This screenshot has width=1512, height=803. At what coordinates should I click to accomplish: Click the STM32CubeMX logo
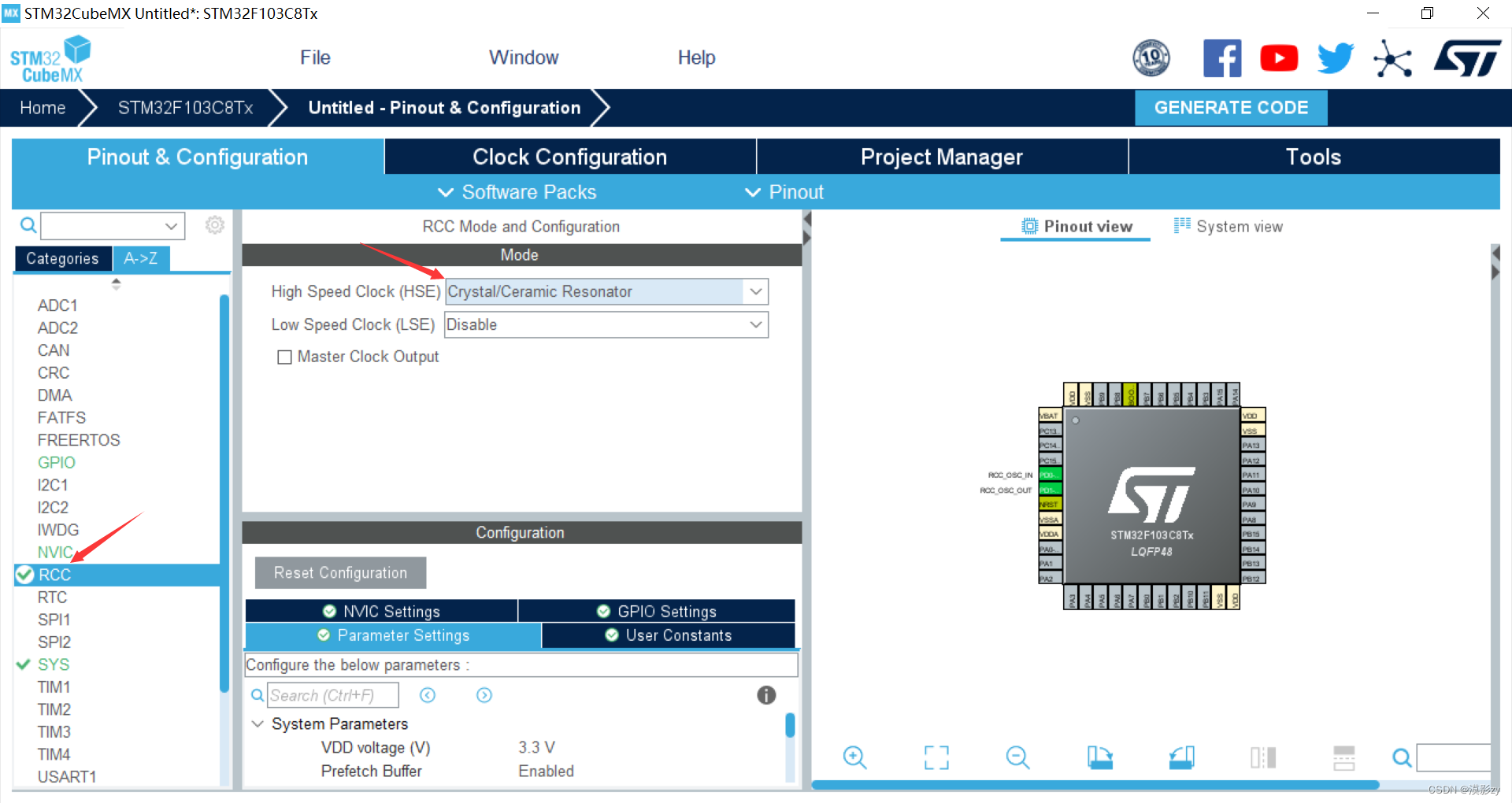[x=50, y=59]
